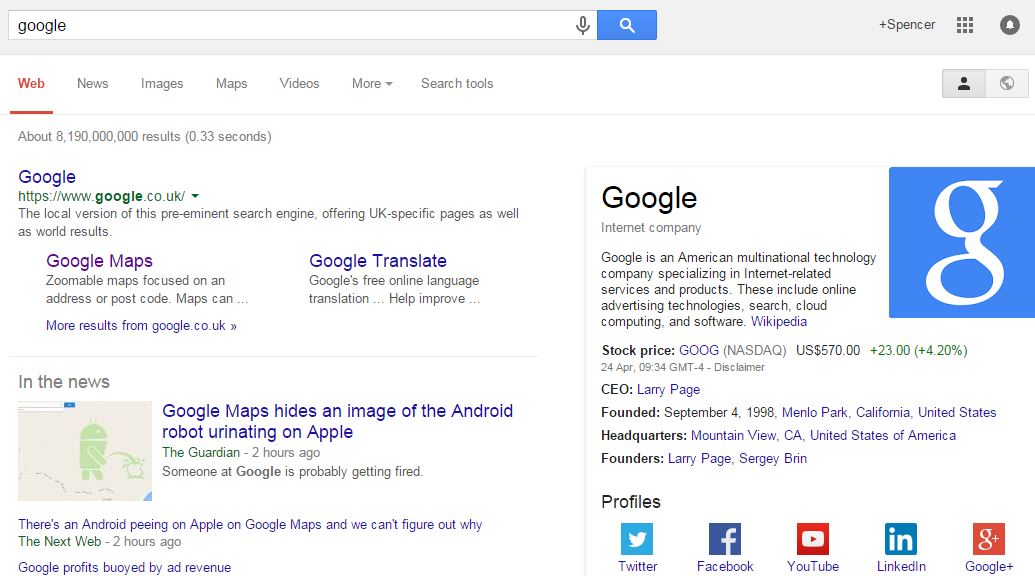The image size is (1035, 576).
Task: Switch to global results with globe toggle
Action: (1007, 84)
